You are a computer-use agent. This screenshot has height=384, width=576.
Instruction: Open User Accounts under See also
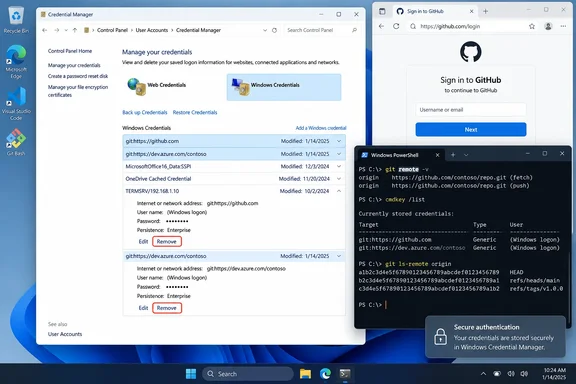[65, 334]
